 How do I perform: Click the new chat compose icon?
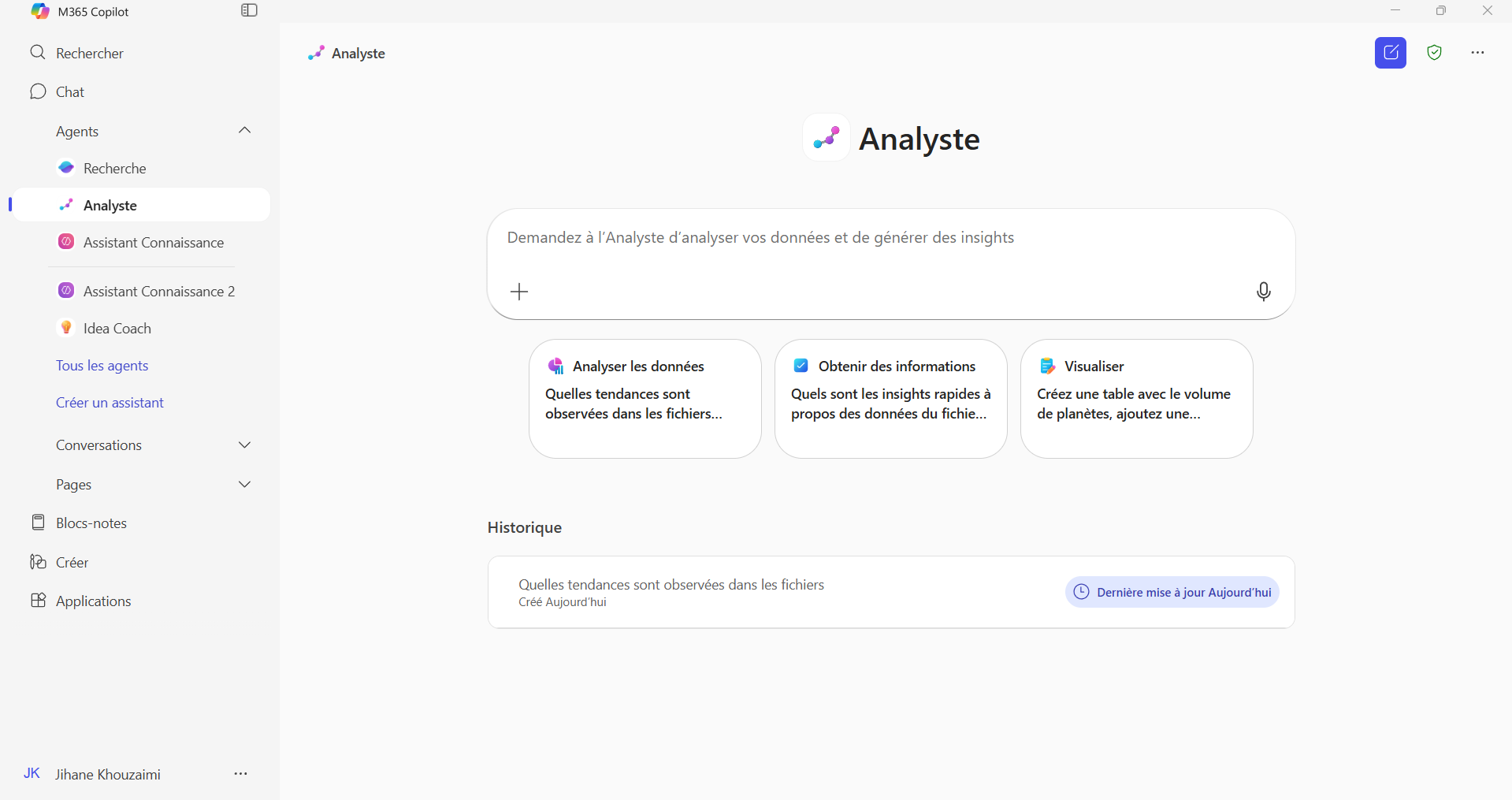(x=1390, y=53)
